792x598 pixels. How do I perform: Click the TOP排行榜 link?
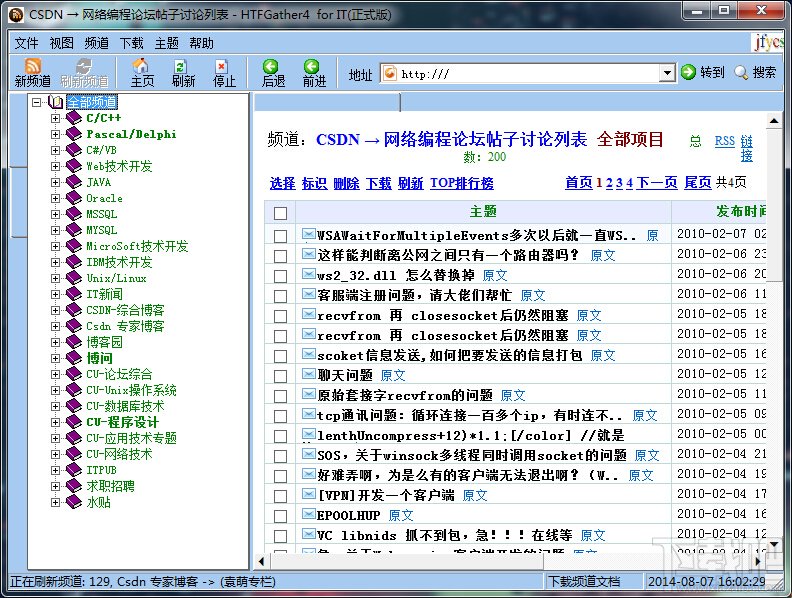tap(462, 183)
